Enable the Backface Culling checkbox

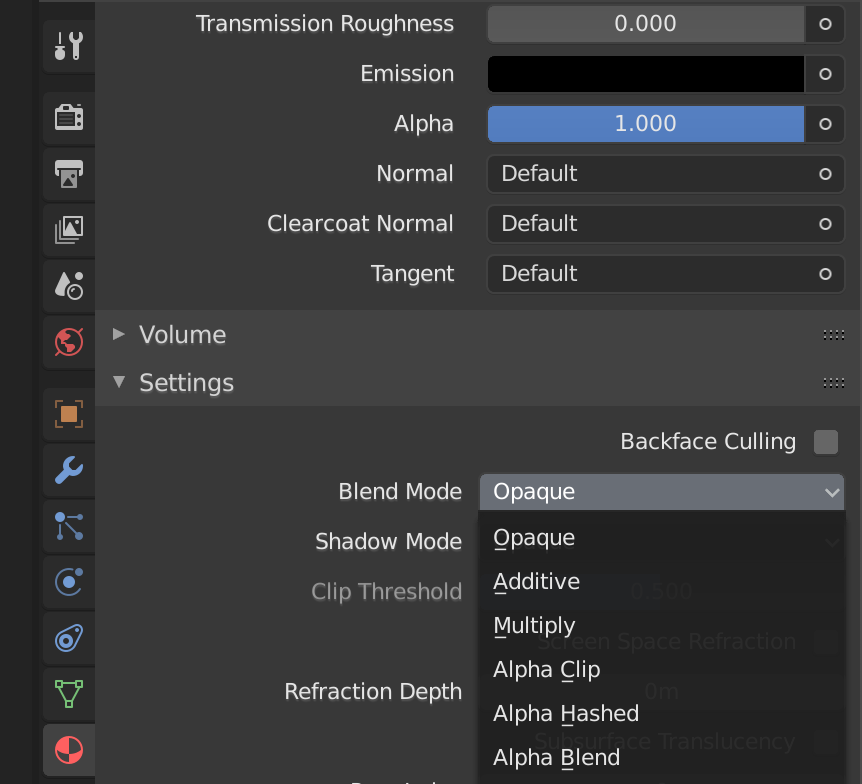825,442
